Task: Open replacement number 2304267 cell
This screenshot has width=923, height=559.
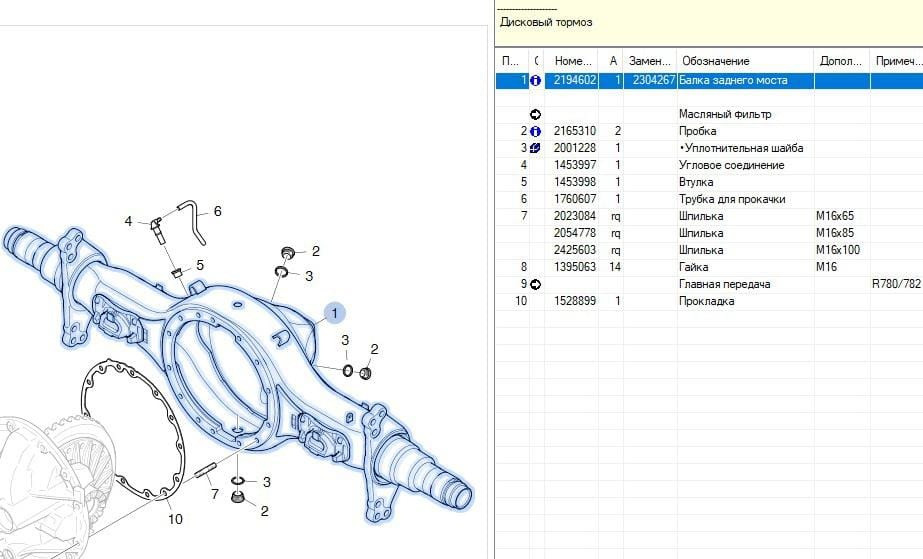Action: tap(650, 80)
